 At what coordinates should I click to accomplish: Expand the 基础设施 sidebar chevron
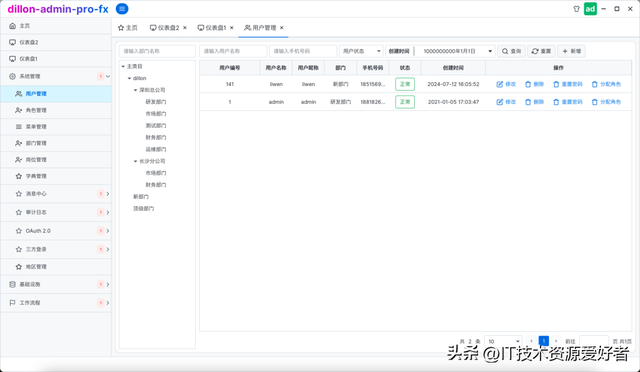click(x=108, y=284)
